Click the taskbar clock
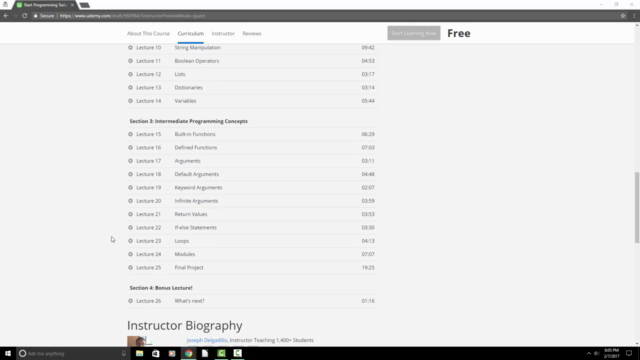This screenshot has height=360, width=640. click(611, 353)
